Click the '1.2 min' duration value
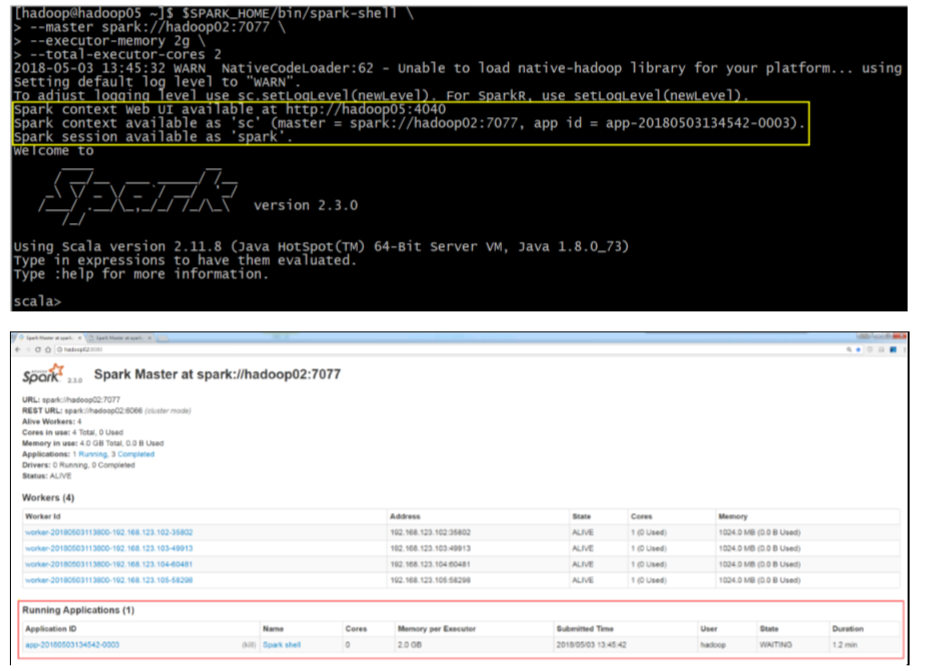Screen dimensions: 934x671 (x=845, y=645)
